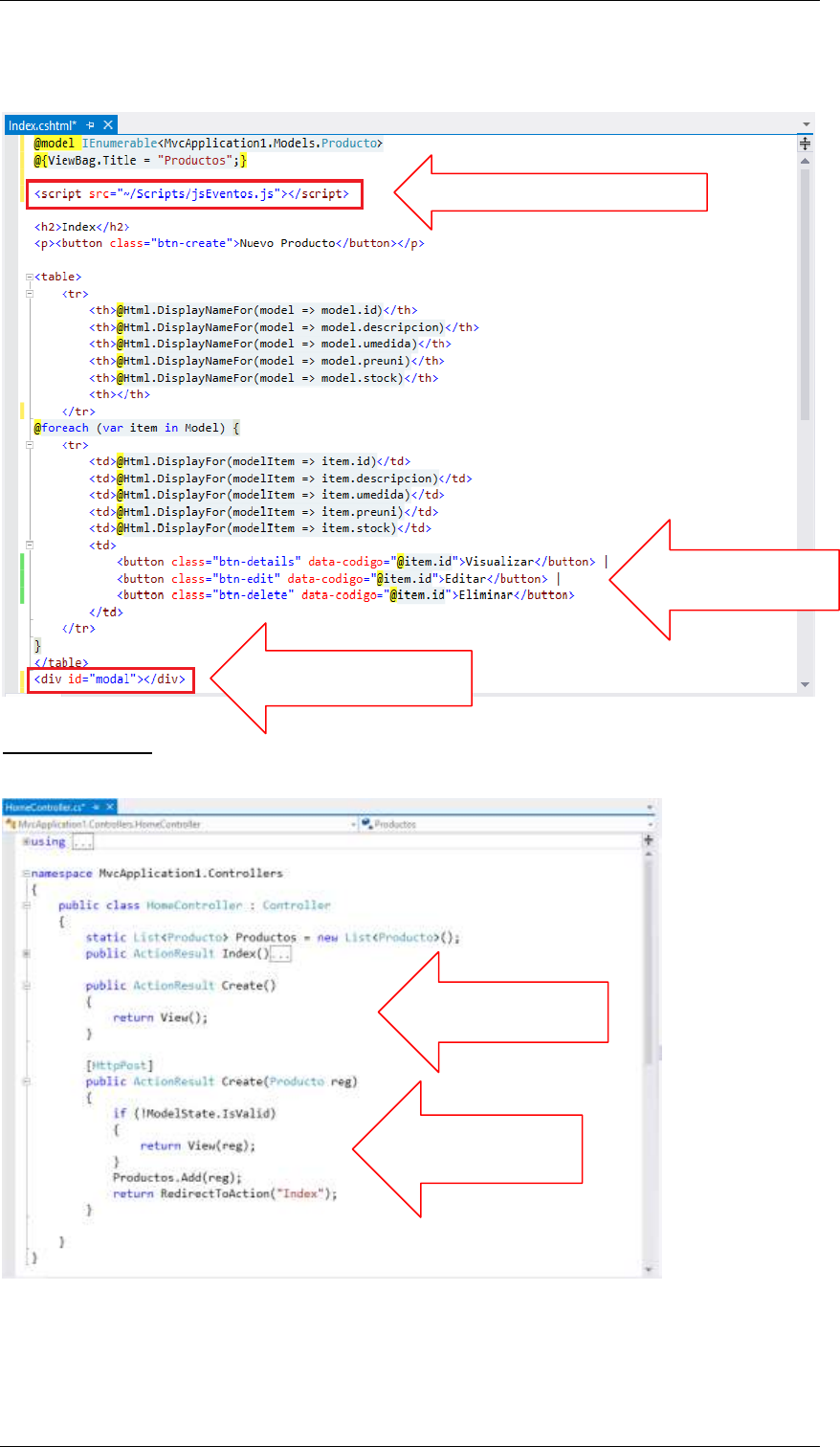Click the split-view handle in Index.cshtml editor

point(806,144)
